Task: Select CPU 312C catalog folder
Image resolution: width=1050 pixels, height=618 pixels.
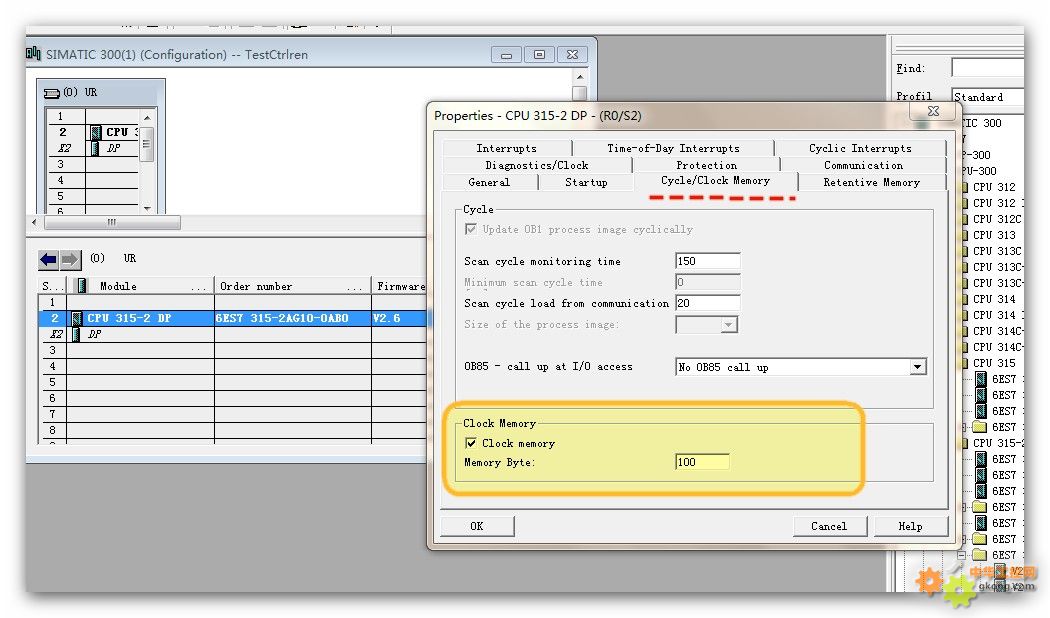Action: 996,219
